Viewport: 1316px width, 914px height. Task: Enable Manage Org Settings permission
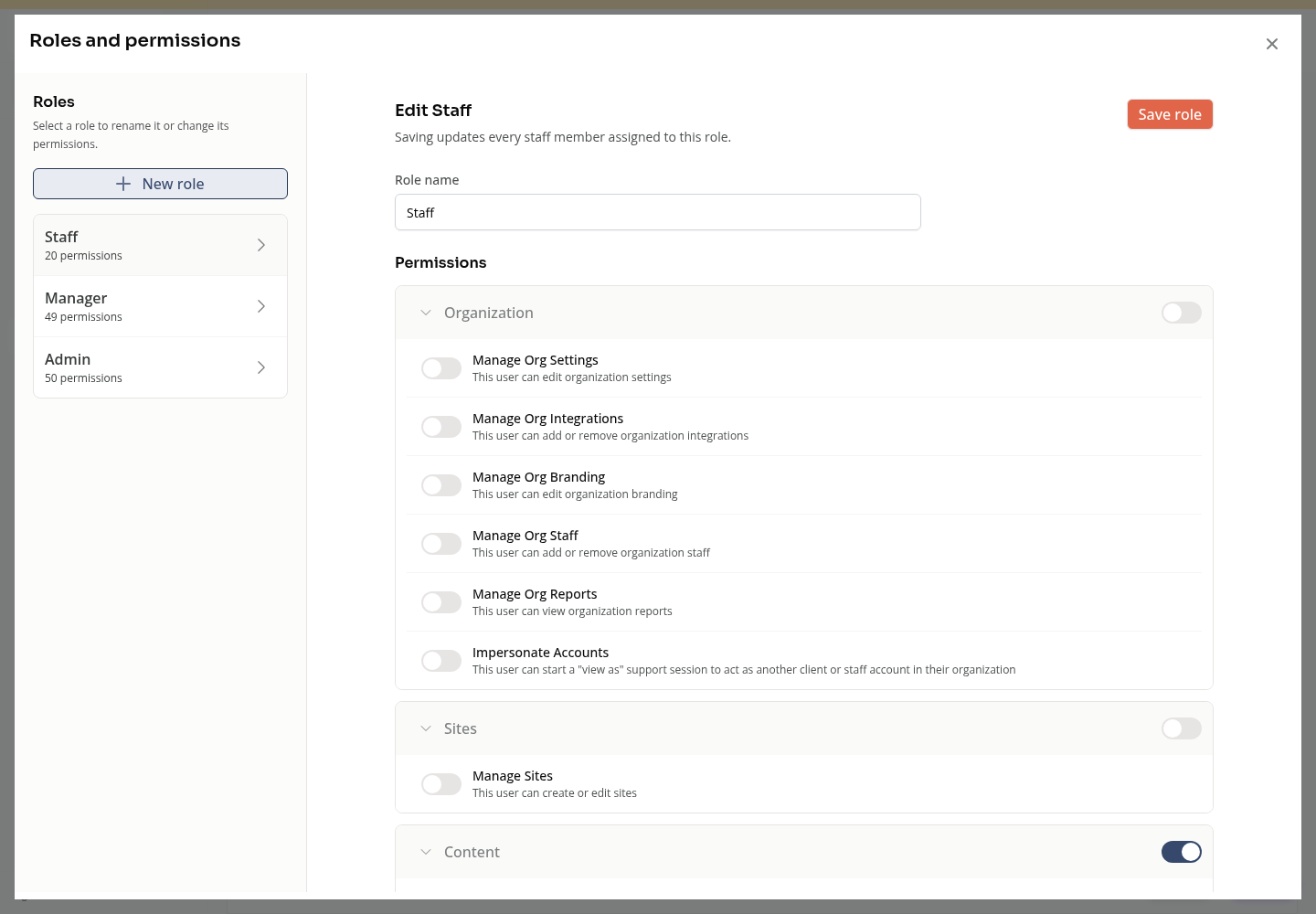pyautogui.click(x=441, y=368)
